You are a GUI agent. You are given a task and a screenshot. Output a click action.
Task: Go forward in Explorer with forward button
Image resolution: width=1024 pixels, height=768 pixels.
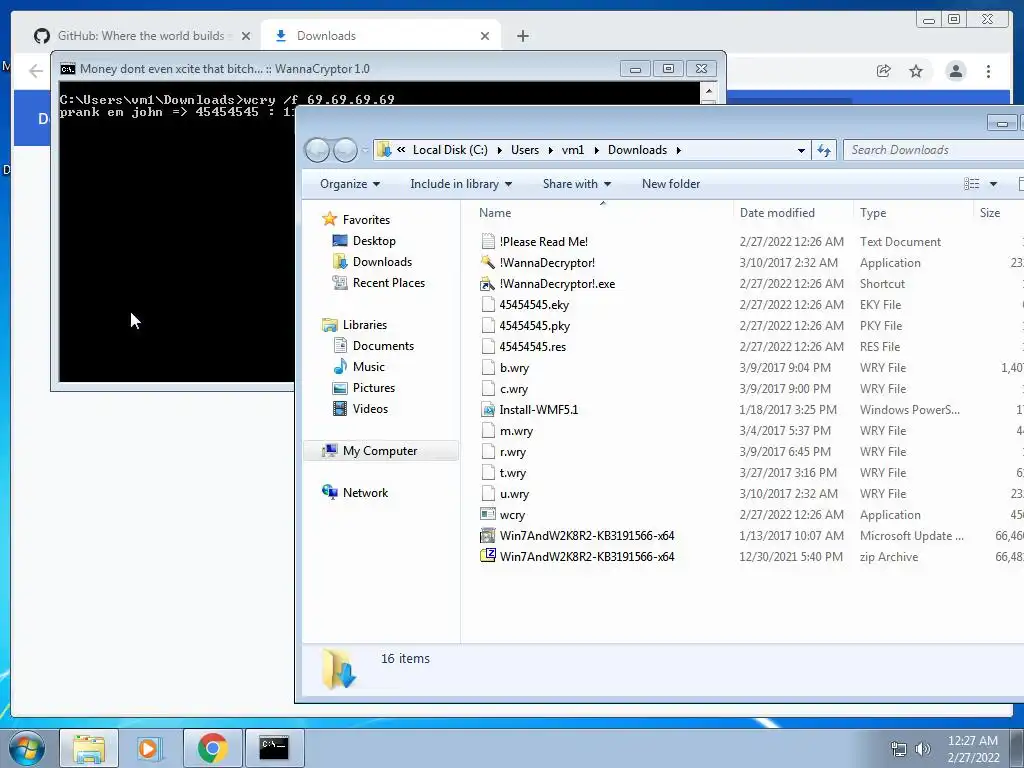(345, 150)
